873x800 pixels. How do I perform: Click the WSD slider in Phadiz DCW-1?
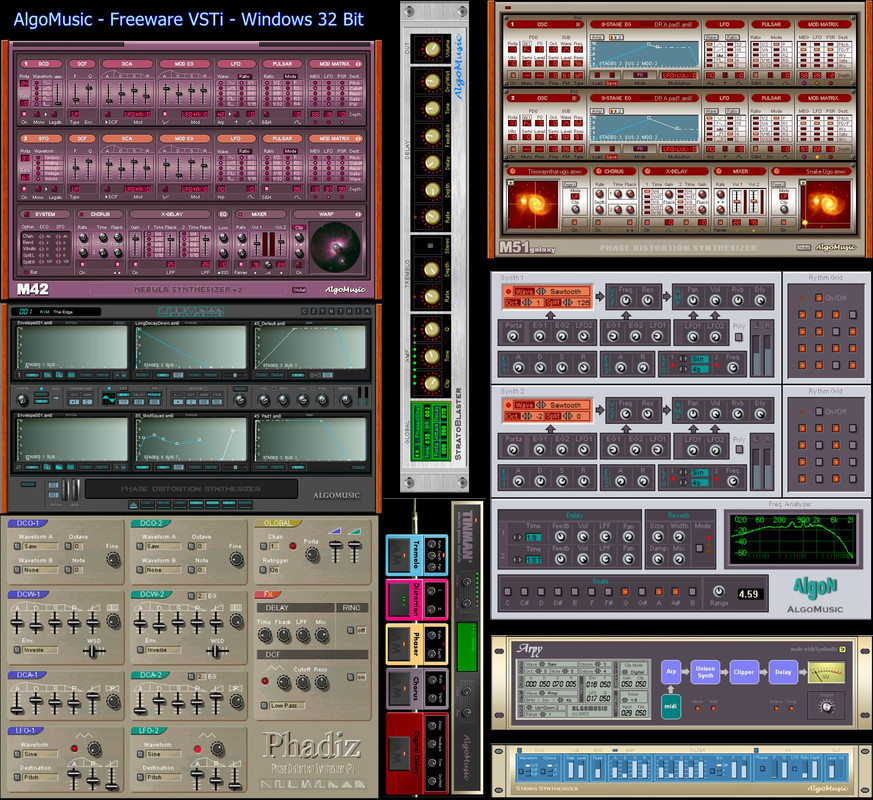tap(94, 651)
